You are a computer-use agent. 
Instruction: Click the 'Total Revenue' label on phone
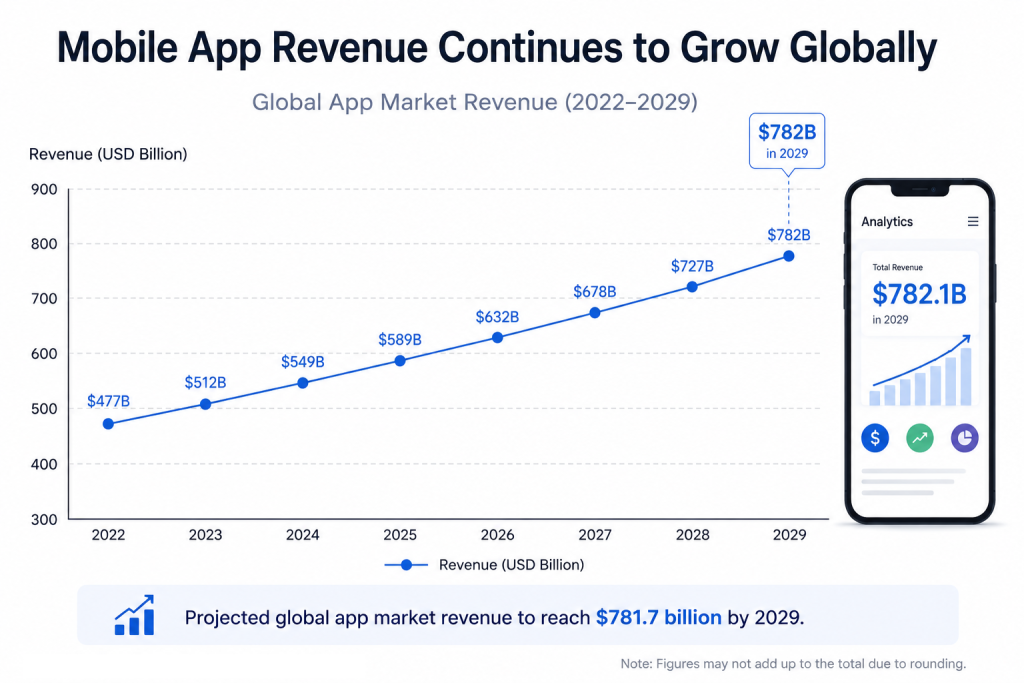click(897, 267)
